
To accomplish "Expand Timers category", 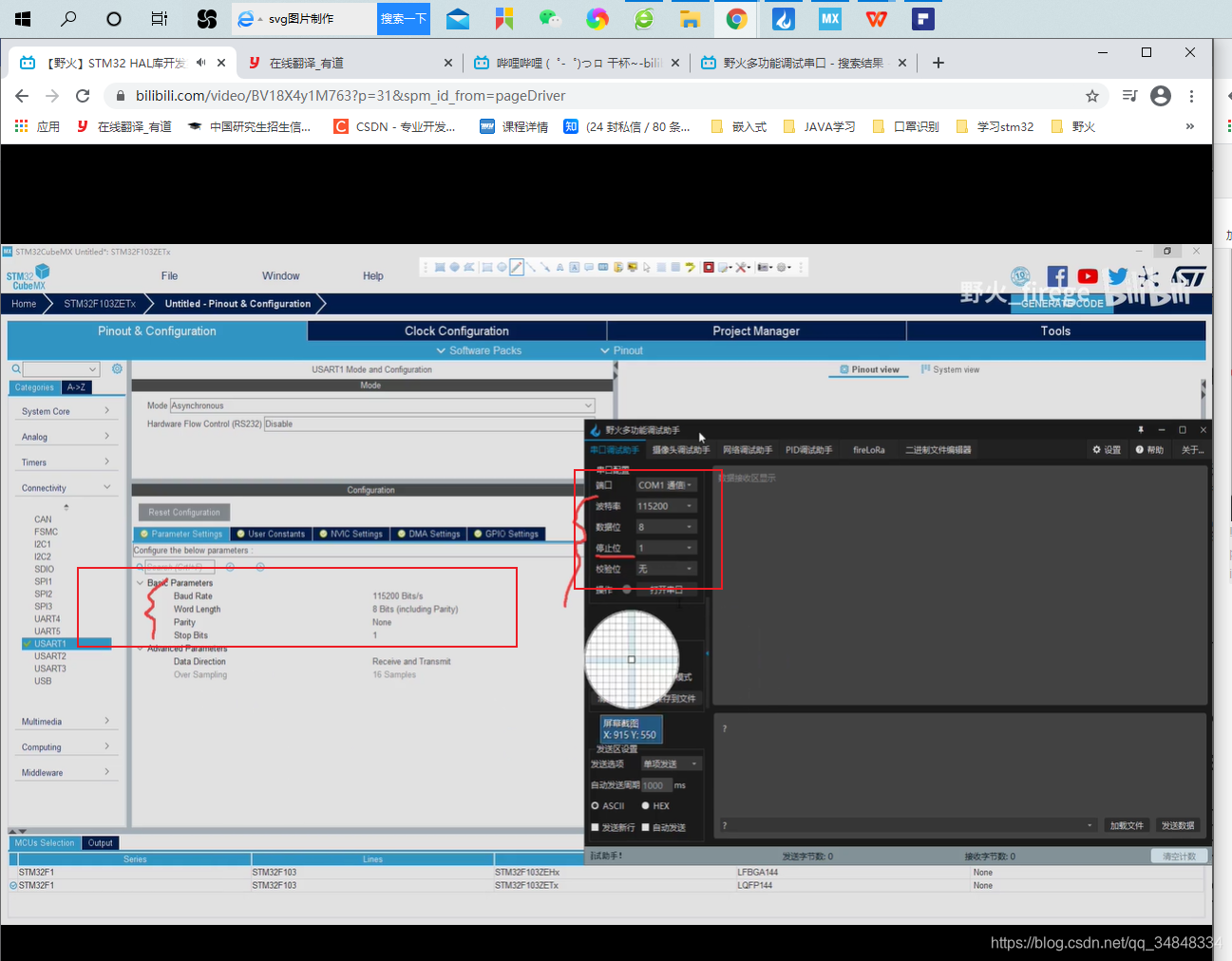I will [x=66, y=462].
